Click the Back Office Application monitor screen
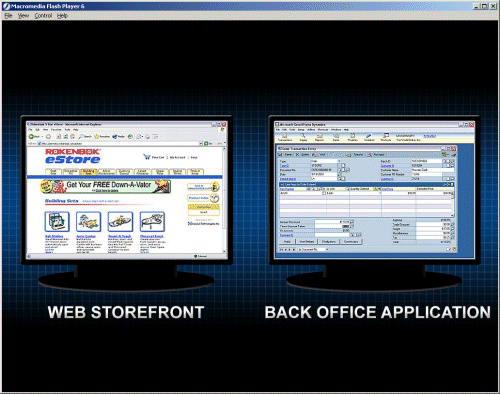Viewport: 500px width, 394px height. pyautogui.click(x=374, y=190)
